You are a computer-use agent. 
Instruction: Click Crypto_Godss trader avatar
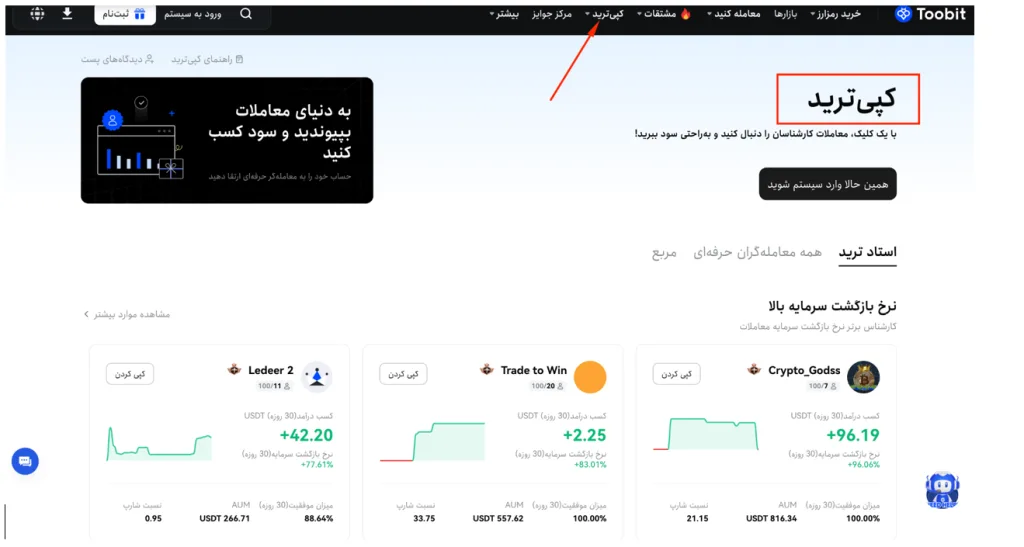pyautogui.click(x=863, y=377)
